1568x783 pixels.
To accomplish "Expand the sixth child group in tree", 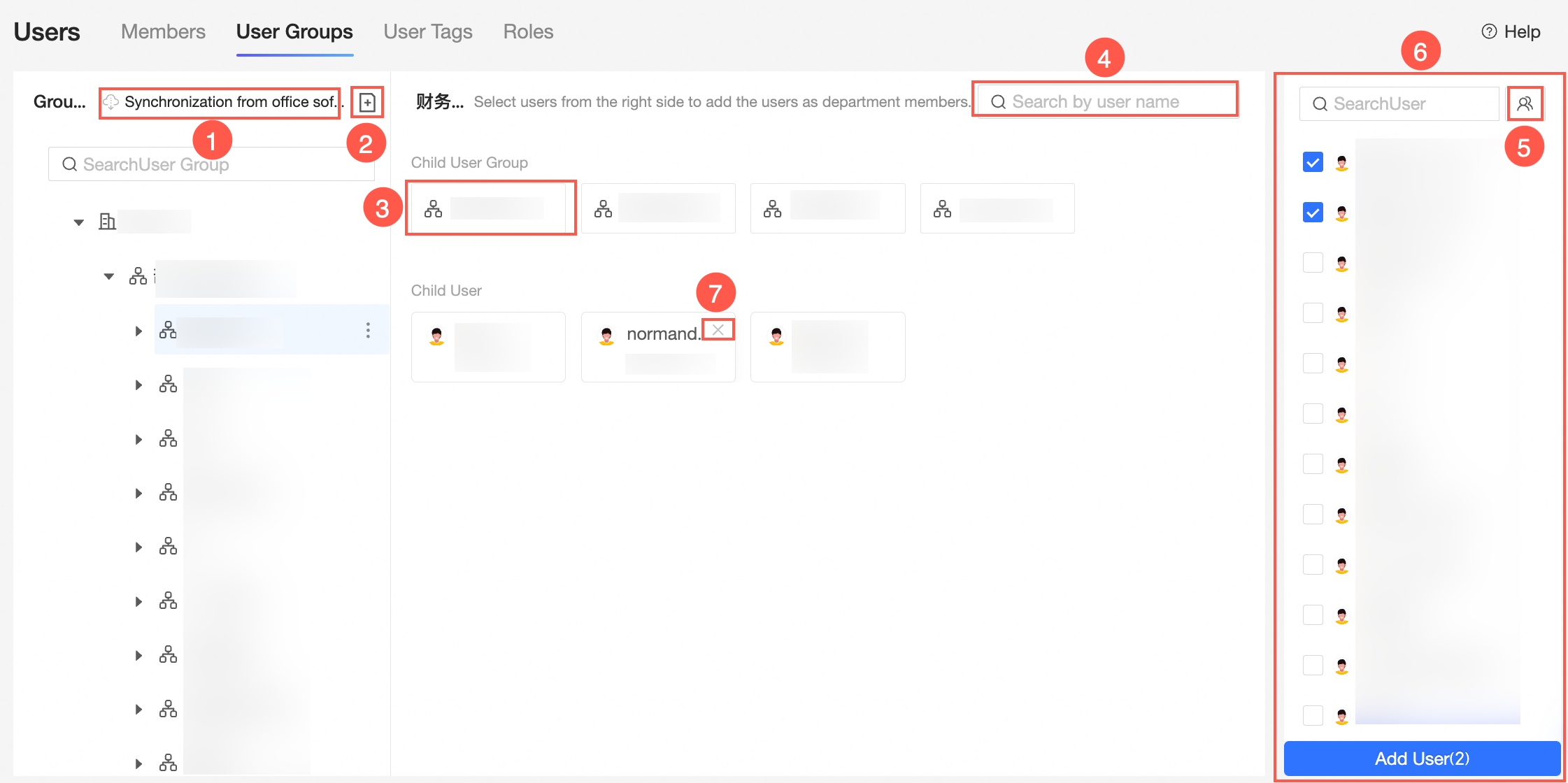I will pyautogui.click(x=138, y=601).
